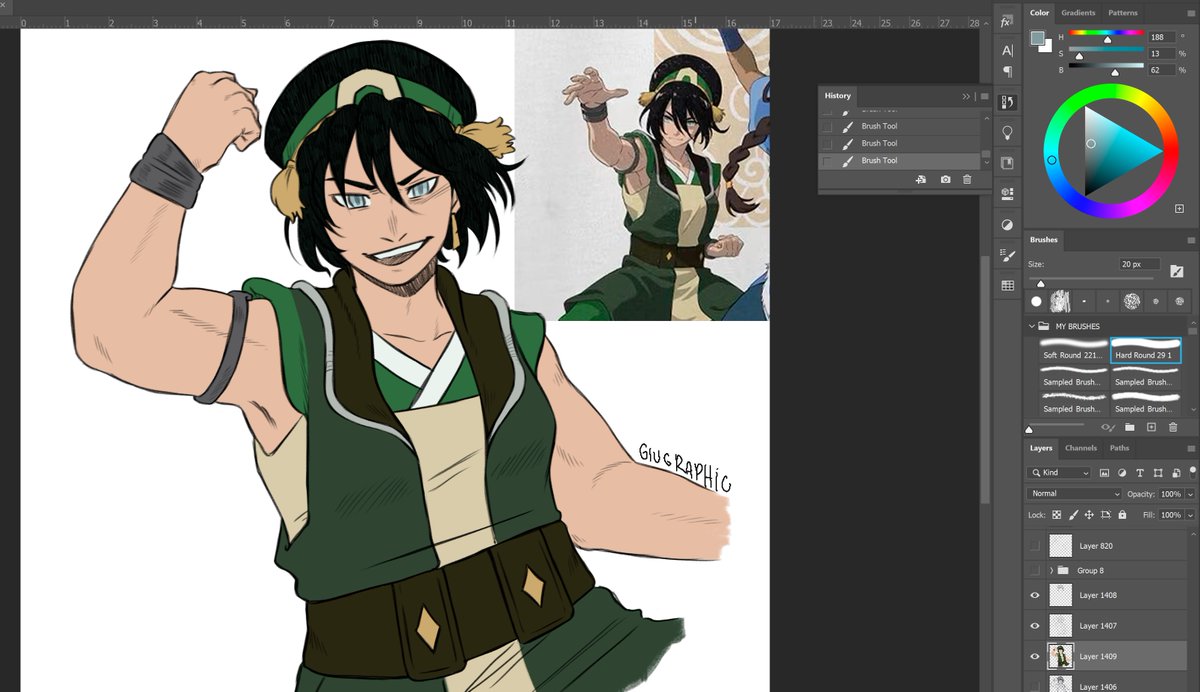Viewport: 1200px width, 692px height.
Task: Open the Paragraph panel icon
Action: coord(1007,72)
